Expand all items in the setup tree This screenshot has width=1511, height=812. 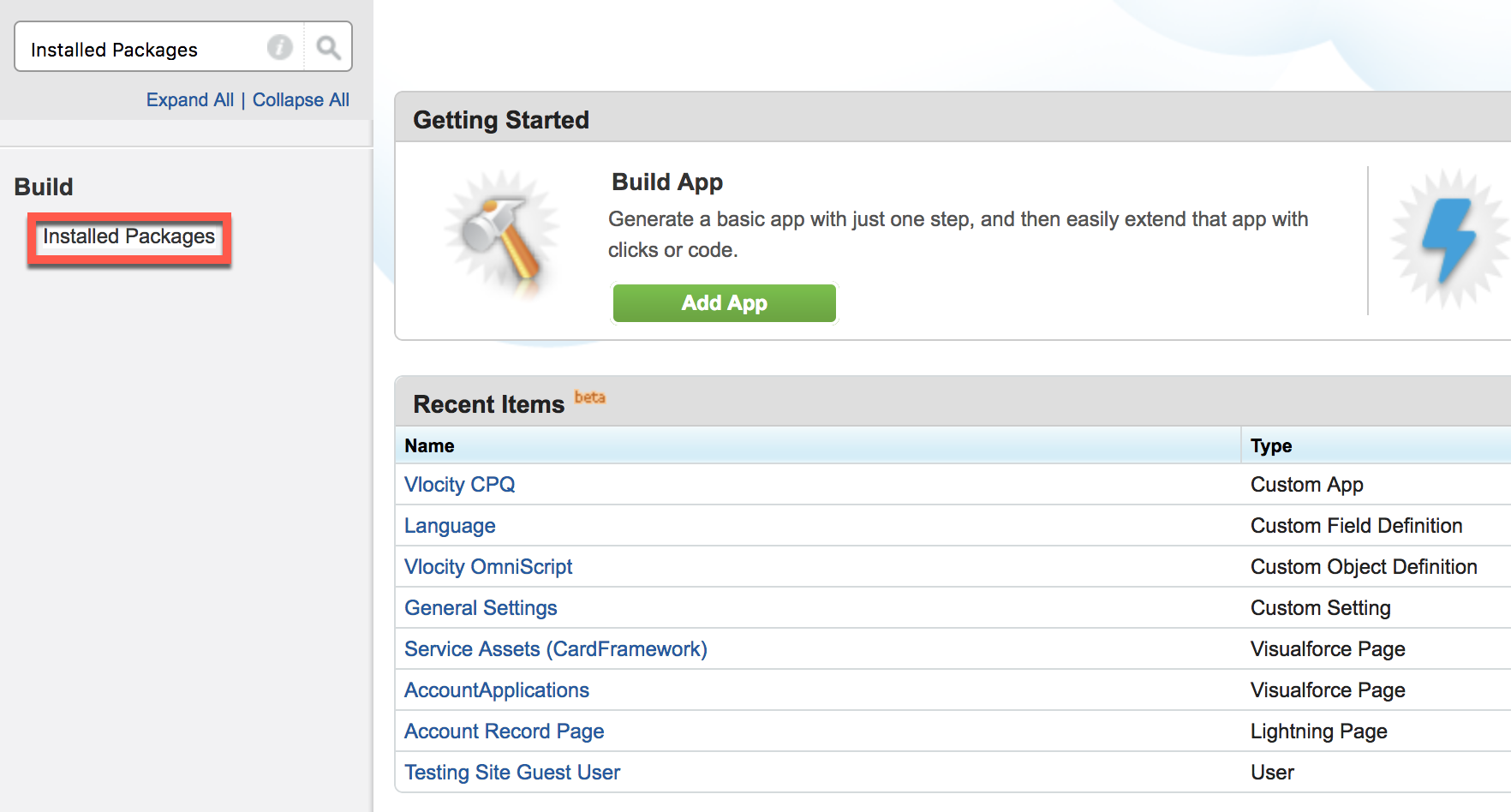pyautogui.click(x=189, y=99)
